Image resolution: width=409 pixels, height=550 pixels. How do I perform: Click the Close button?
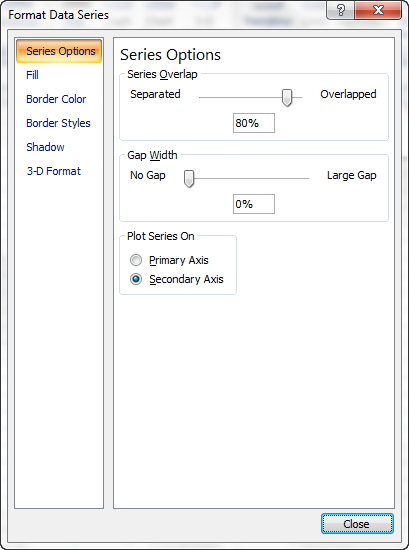357,524
